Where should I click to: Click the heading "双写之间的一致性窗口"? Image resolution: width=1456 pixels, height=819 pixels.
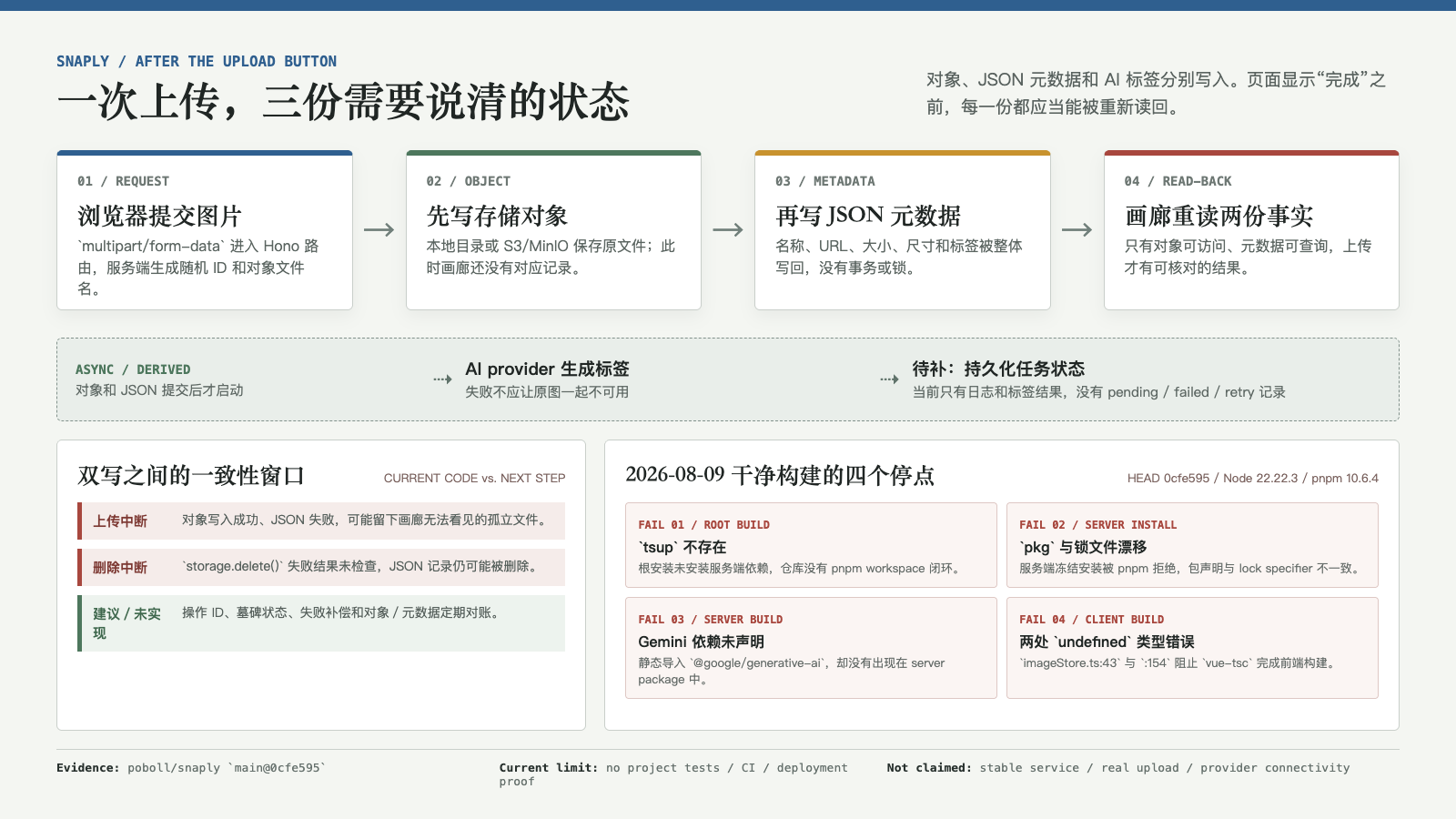point(191,475)
